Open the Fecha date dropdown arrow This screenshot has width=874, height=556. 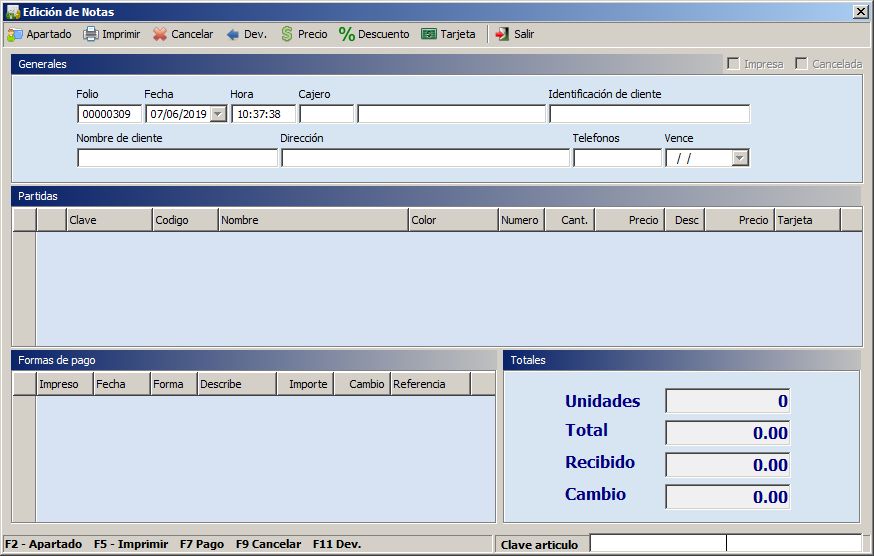pyautogui.click(x=218, y=114)
